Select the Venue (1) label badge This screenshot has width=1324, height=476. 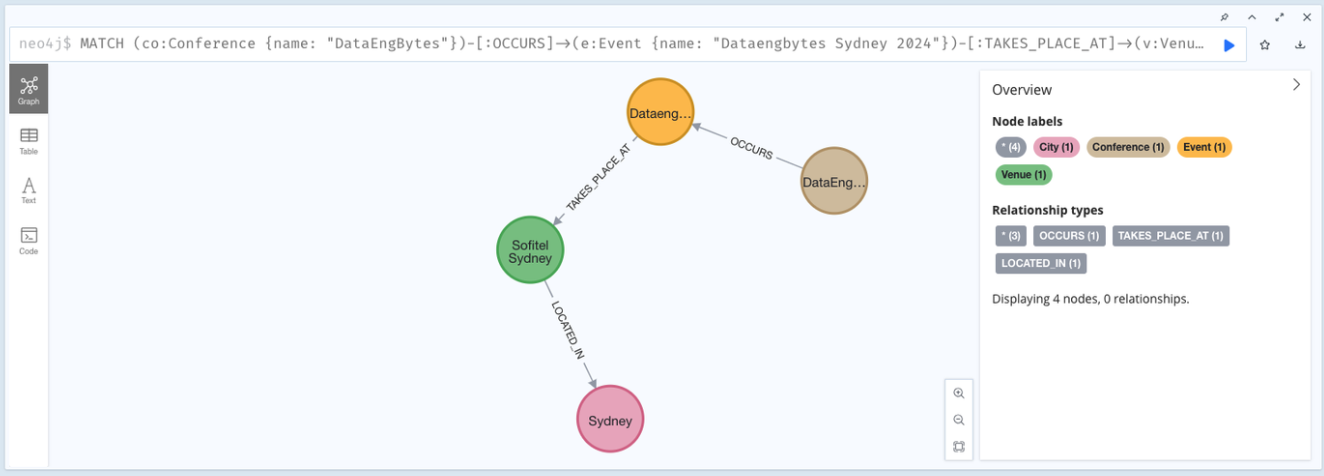point(1024,175)
